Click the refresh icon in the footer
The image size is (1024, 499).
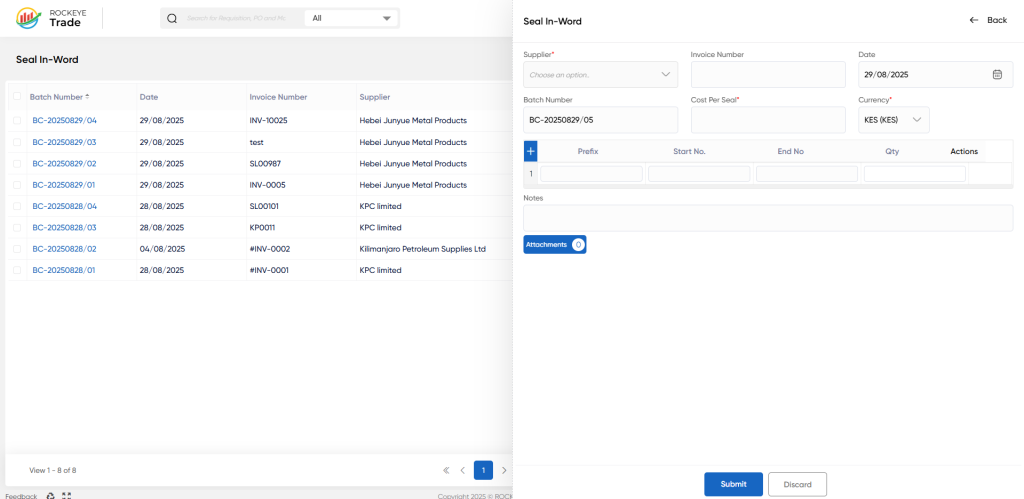pos(51,496)
